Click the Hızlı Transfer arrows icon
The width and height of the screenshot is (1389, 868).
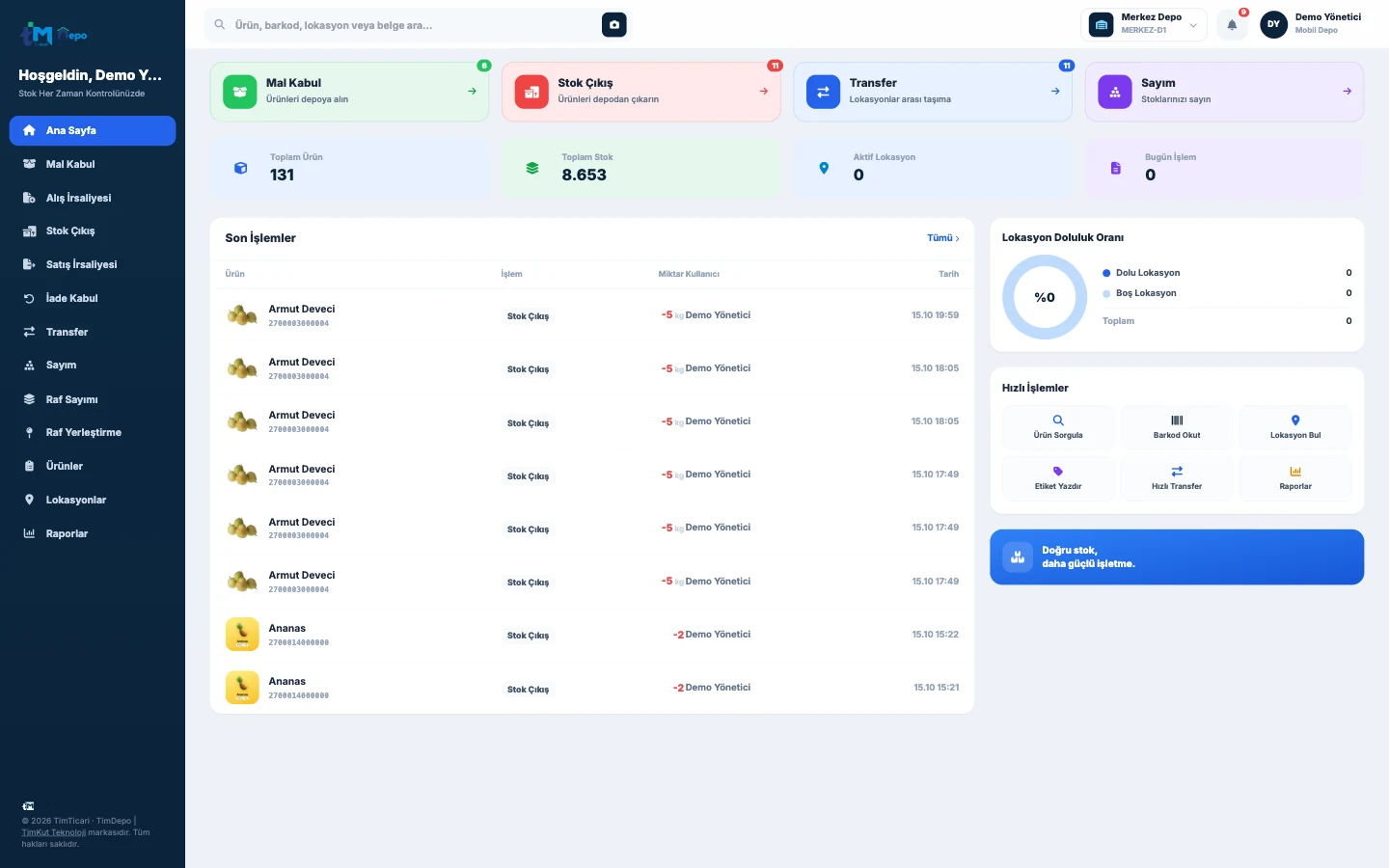(x=1177, y=472)
